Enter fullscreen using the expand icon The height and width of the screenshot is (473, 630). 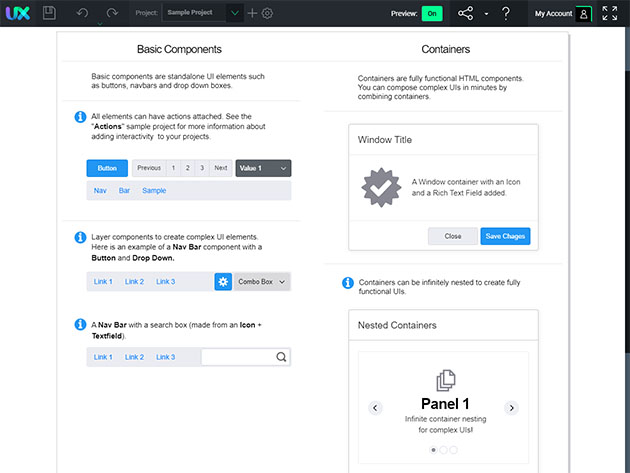[x=610, y=14]
